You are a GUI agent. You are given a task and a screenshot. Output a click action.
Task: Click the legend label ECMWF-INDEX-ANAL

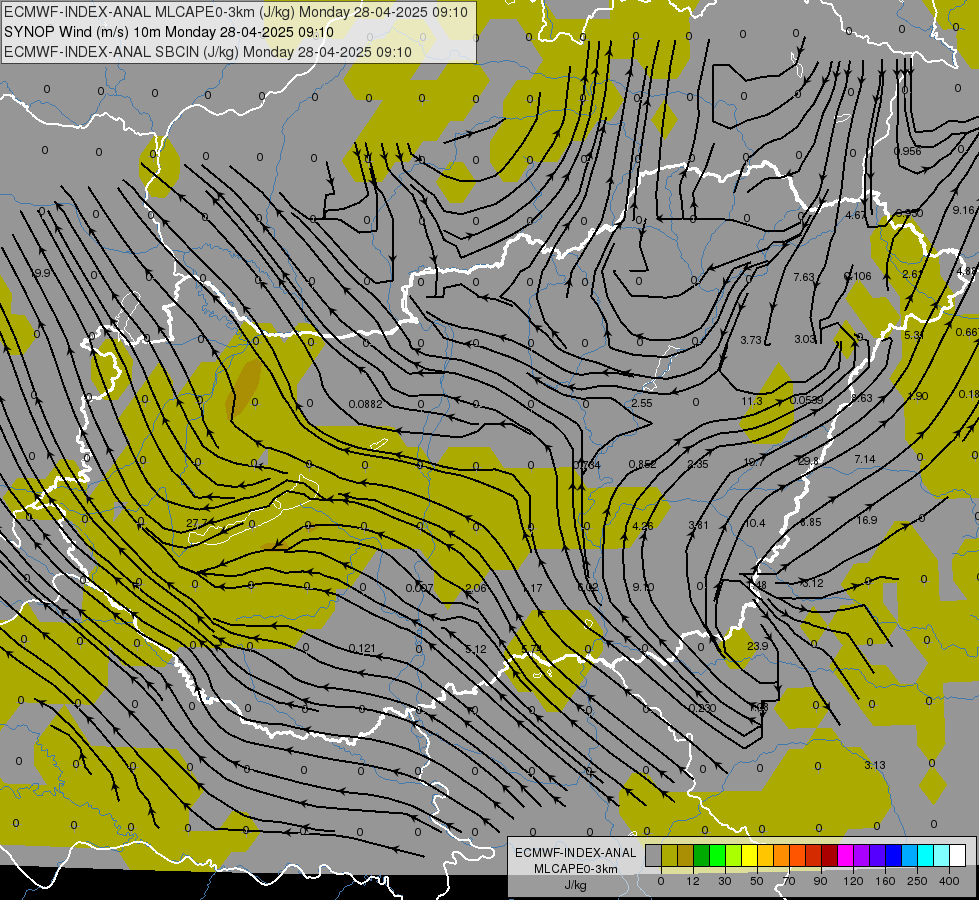pos(576,853)
